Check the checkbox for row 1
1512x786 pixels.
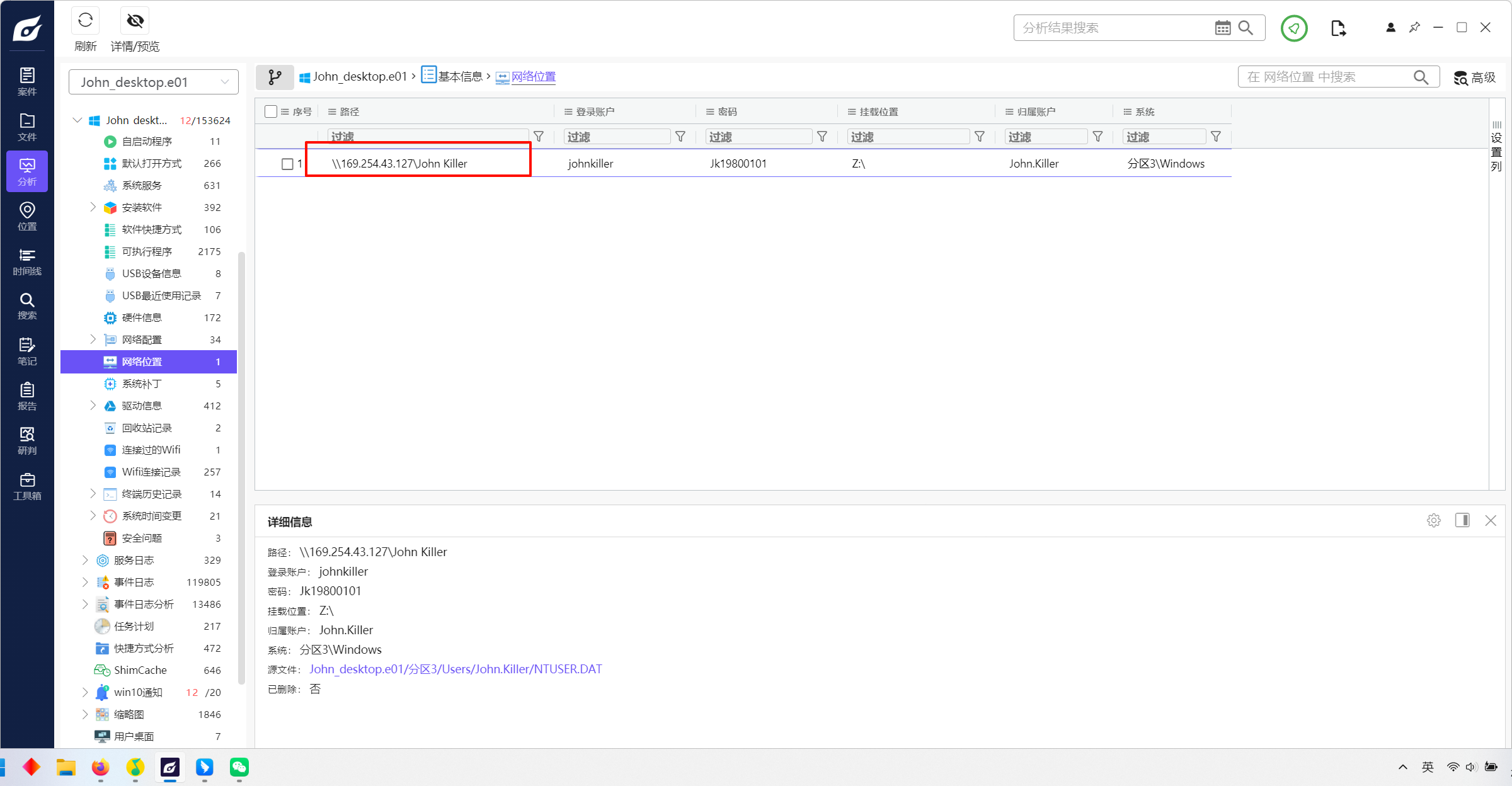(287, 164)
